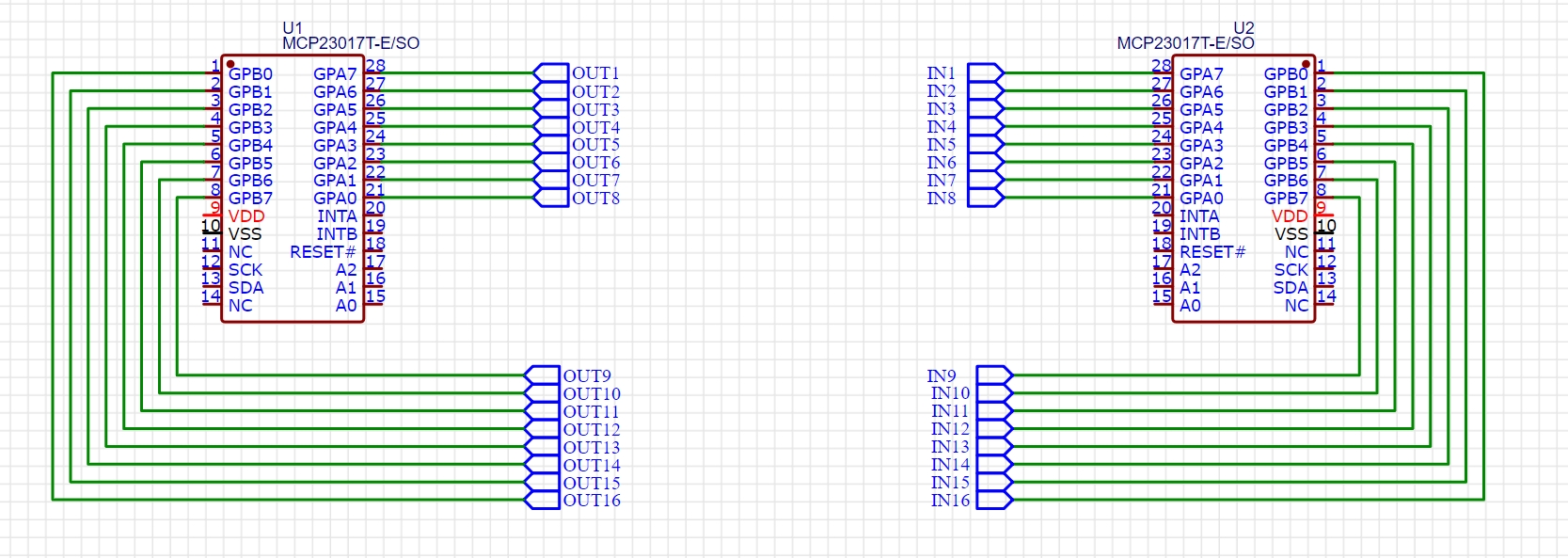Select the OUT5 net port symbol
This screenshot has height=558, width=1568.
551,145
